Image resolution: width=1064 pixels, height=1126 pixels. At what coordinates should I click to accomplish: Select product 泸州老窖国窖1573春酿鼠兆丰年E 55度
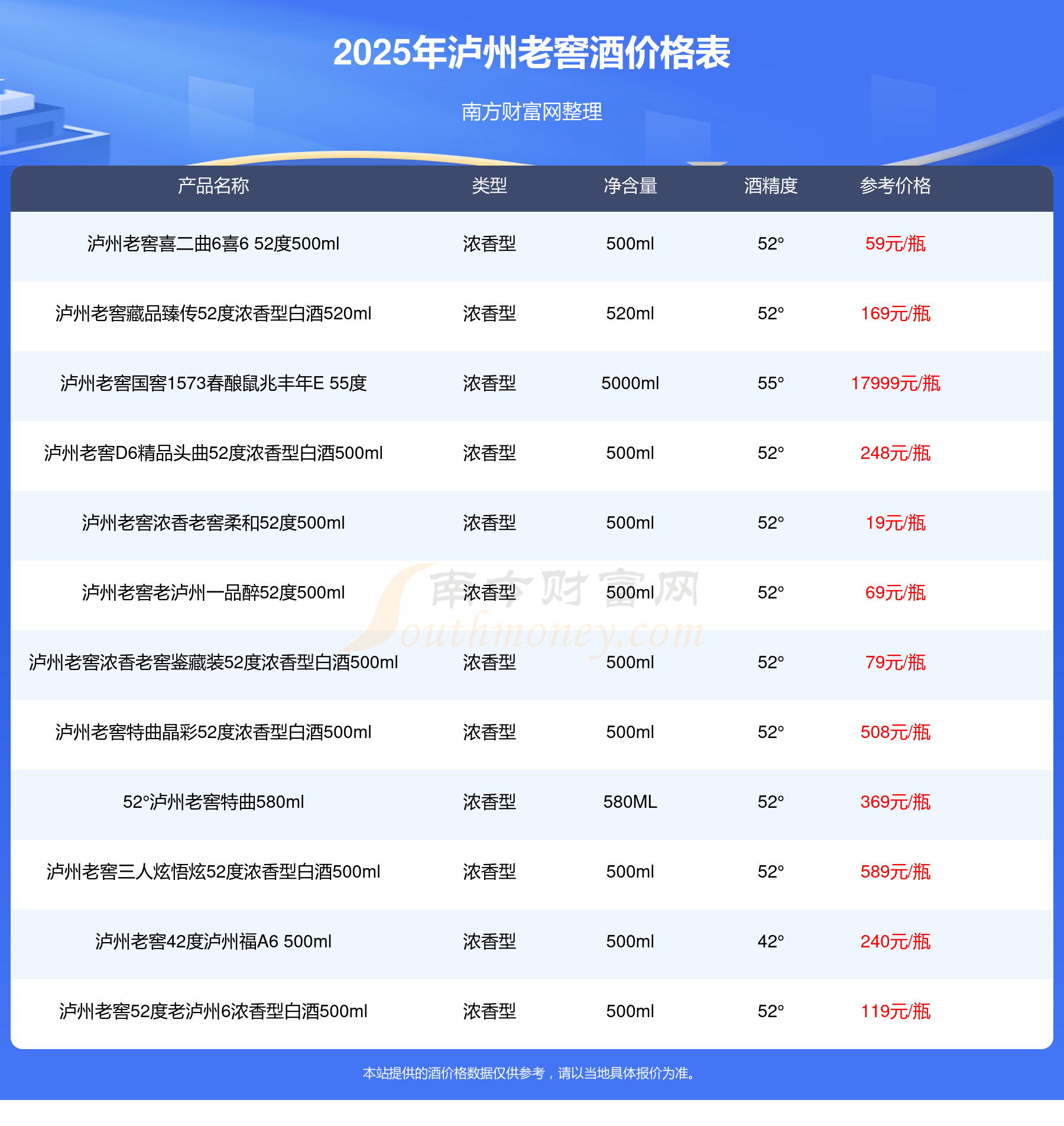tap(213, 383)
